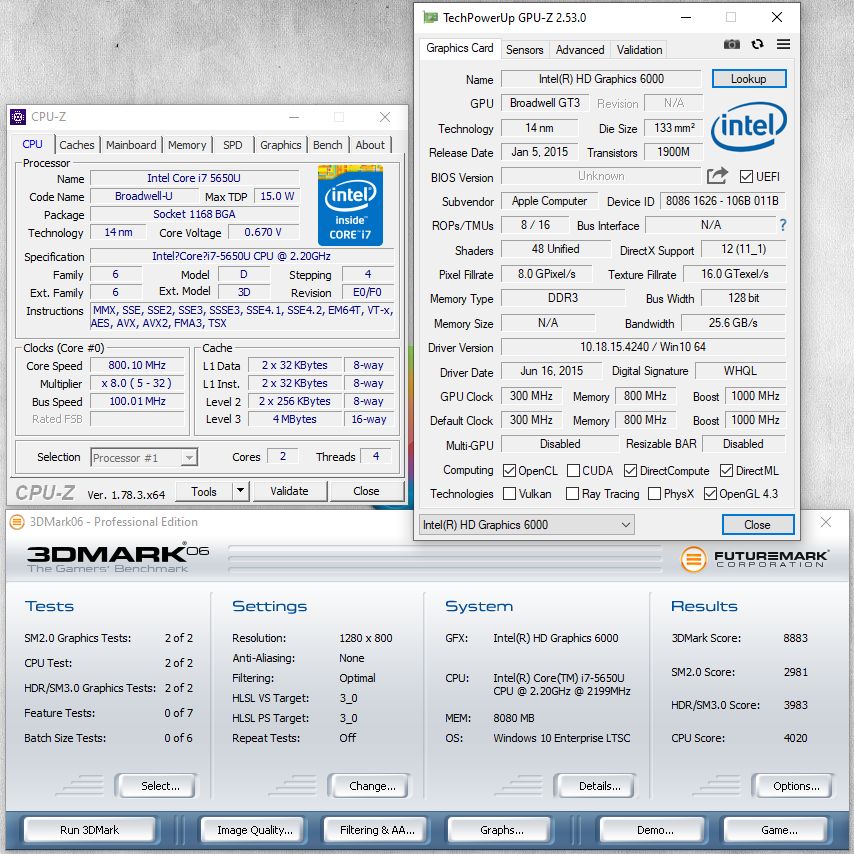Open the SPD tab in CPU-Z
This screenshot has height=854, width=854.
tap(233, 145)
